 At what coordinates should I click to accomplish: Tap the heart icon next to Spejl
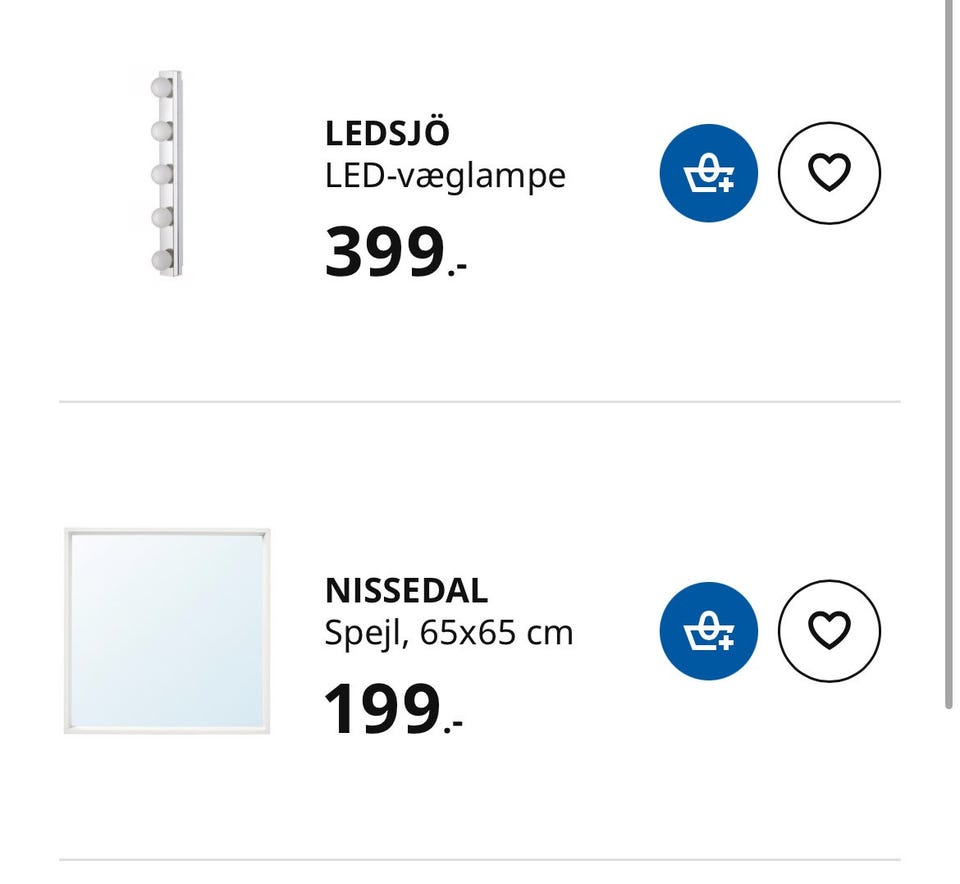pos(829,631)
